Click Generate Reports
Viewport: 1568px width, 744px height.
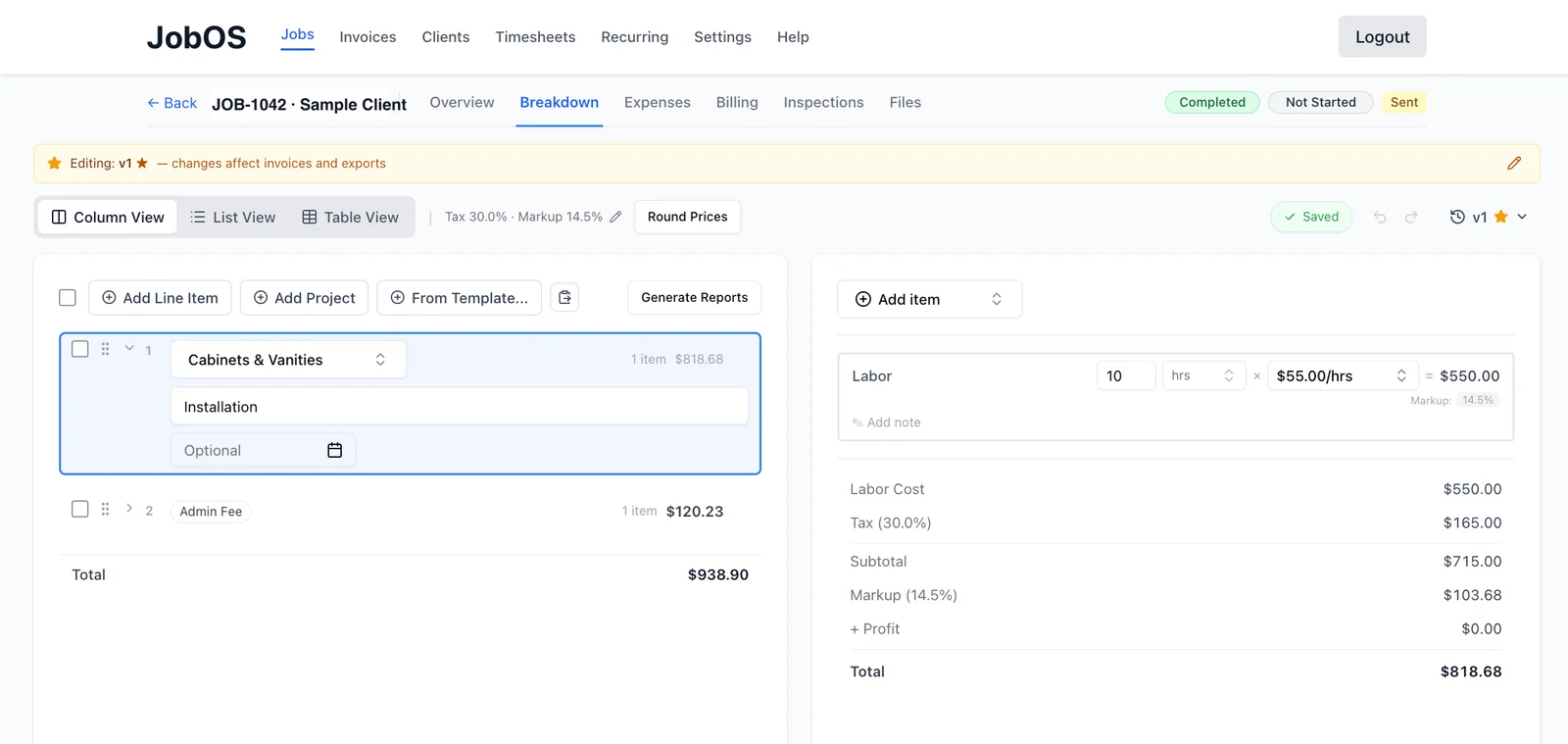[695, 297]
